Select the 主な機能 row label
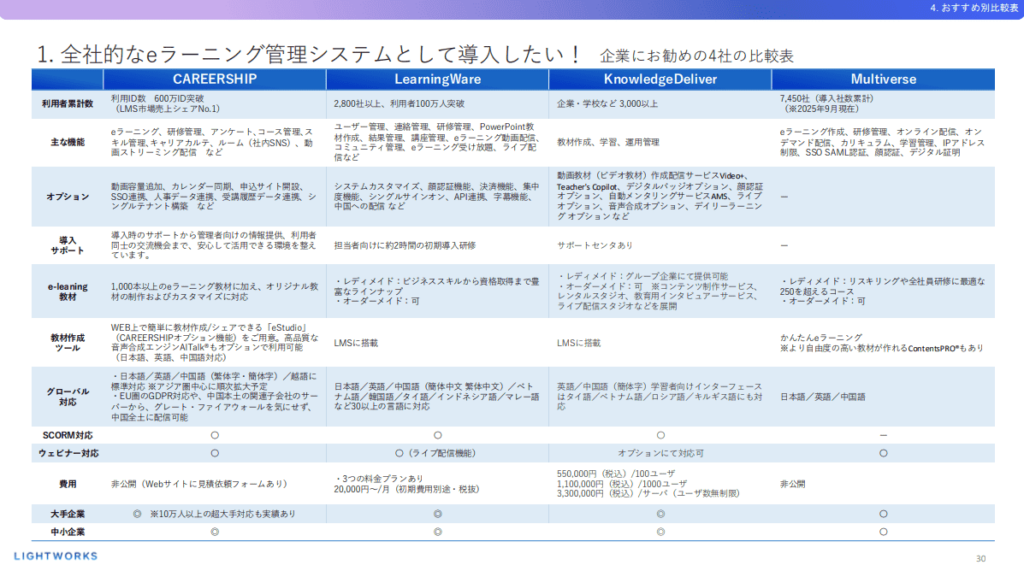The height and width of the screenshot is (571, 1024). (67, 142)
